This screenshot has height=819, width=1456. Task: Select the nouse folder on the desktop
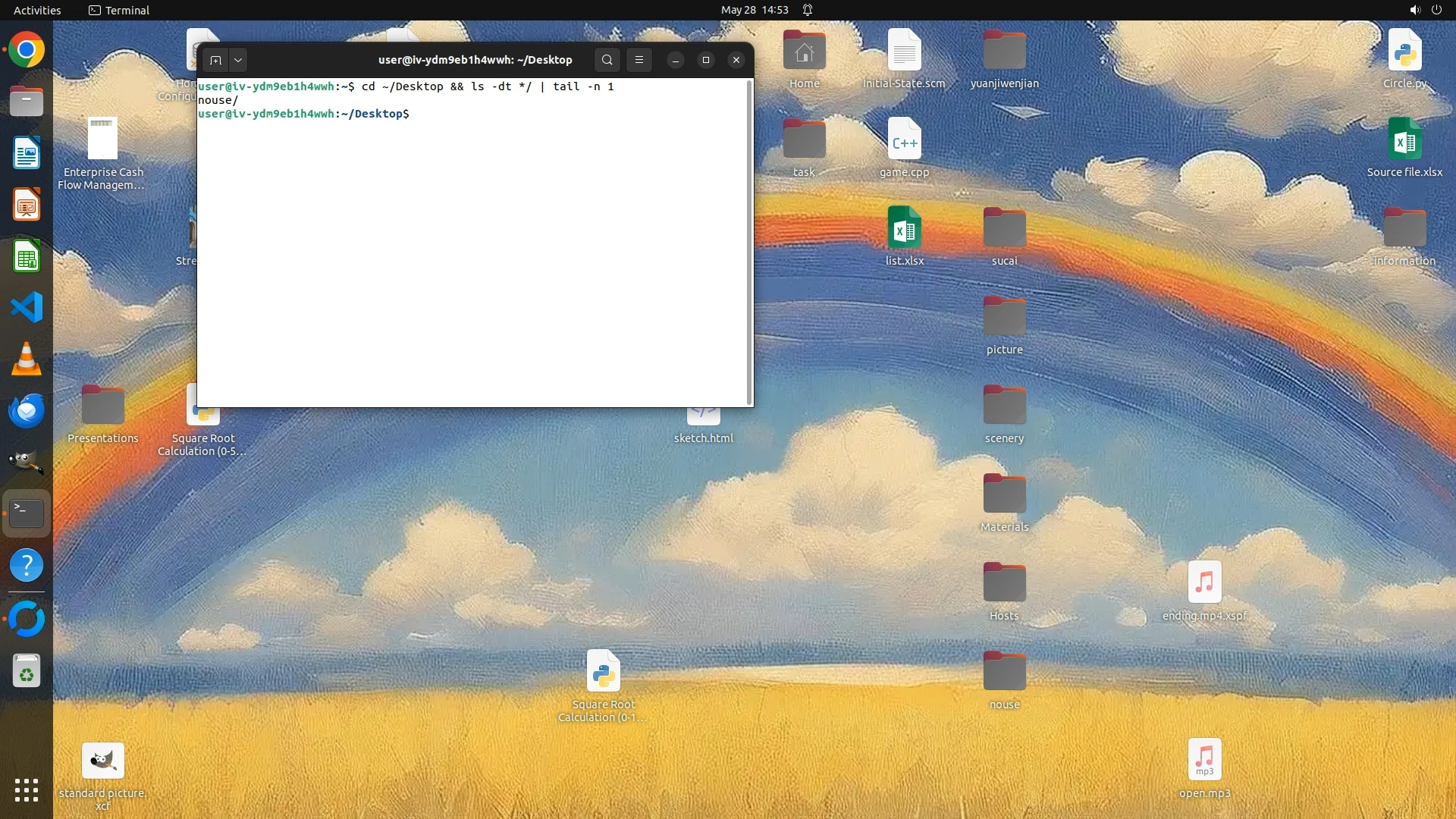tap(1004, 672)
